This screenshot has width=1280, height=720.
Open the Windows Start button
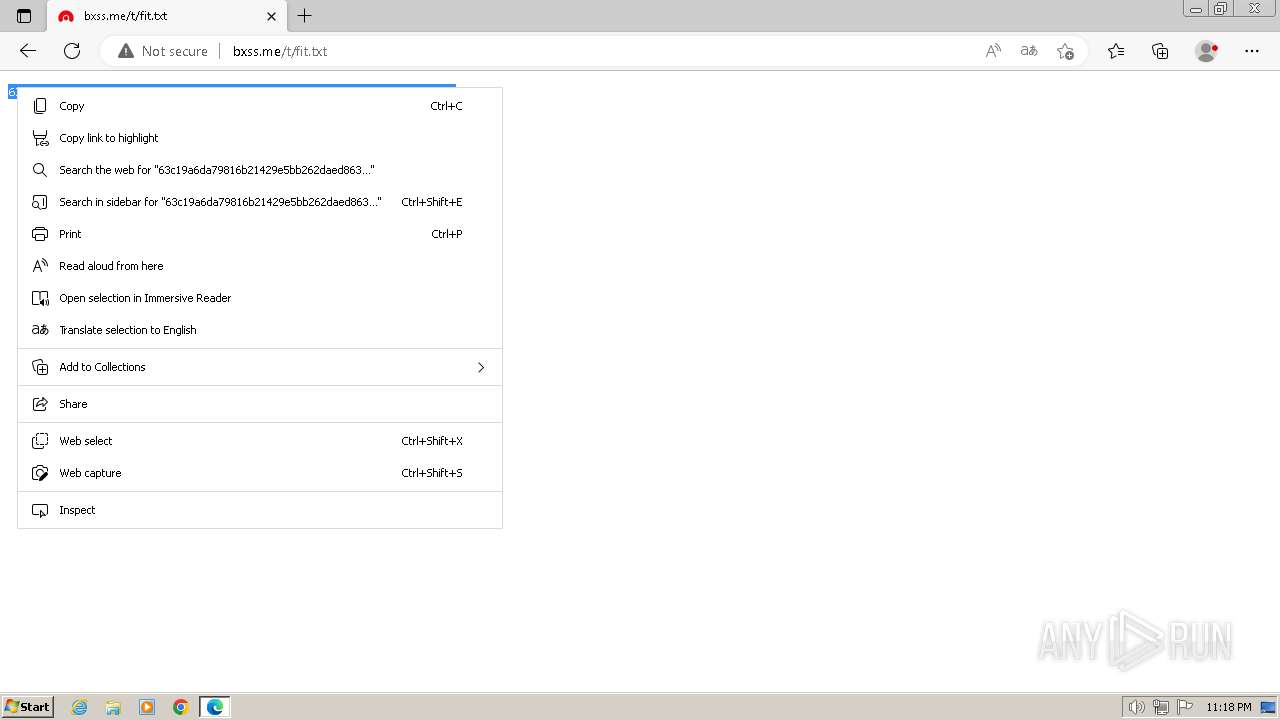click(x=27, y=706)
